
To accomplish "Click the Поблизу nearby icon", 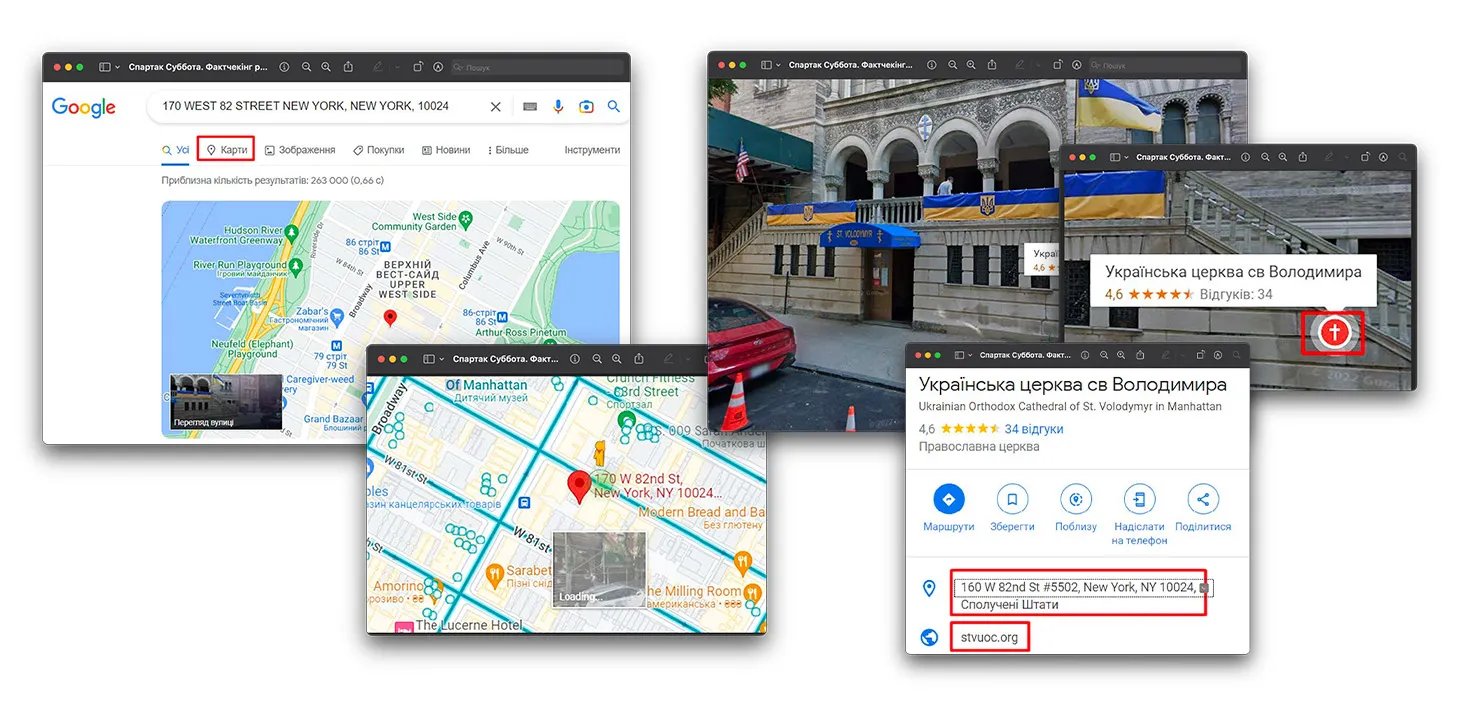I will (1076, 499).
